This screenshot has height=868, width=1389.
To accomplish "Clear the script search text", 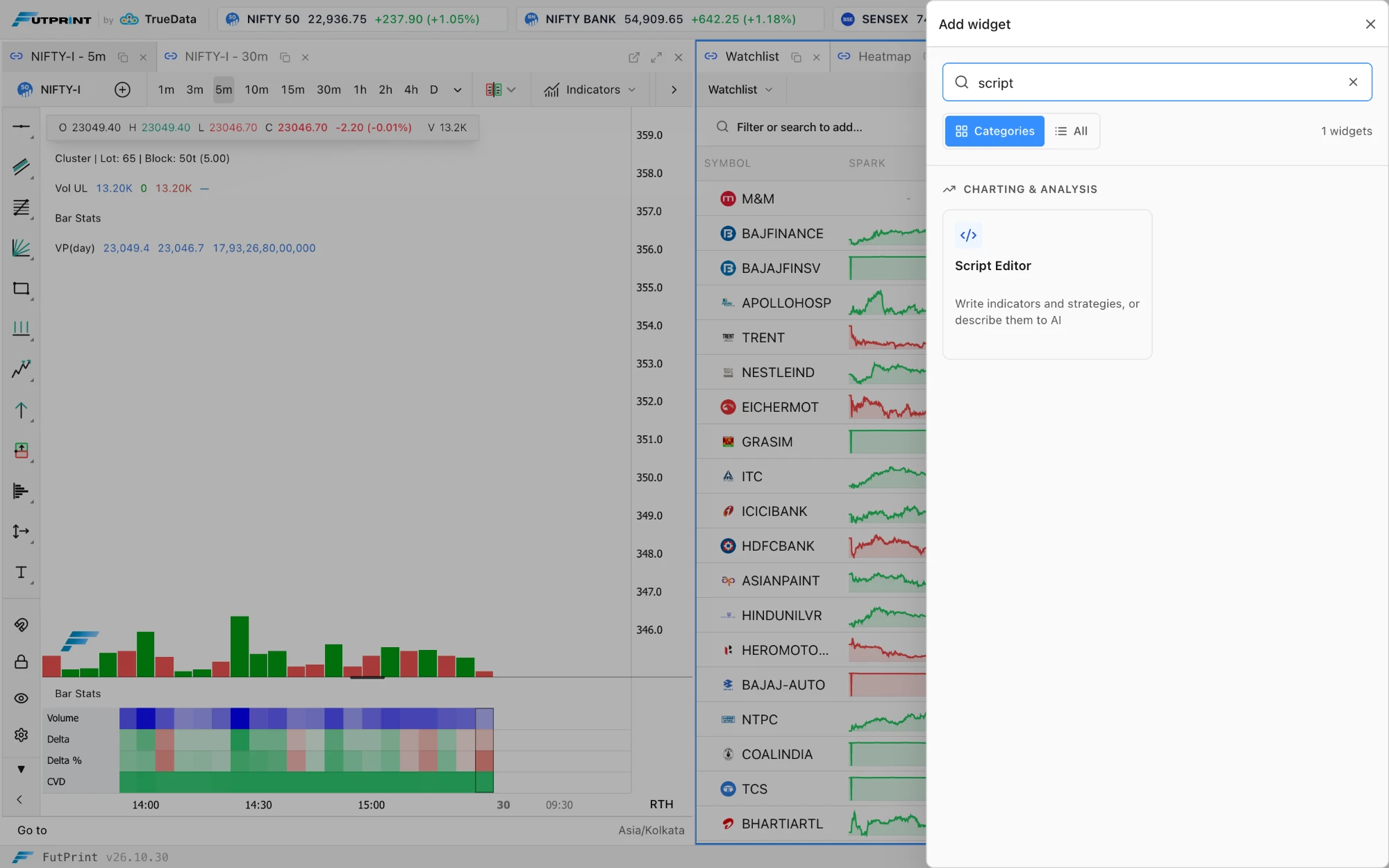I will tap(1353, 82).
